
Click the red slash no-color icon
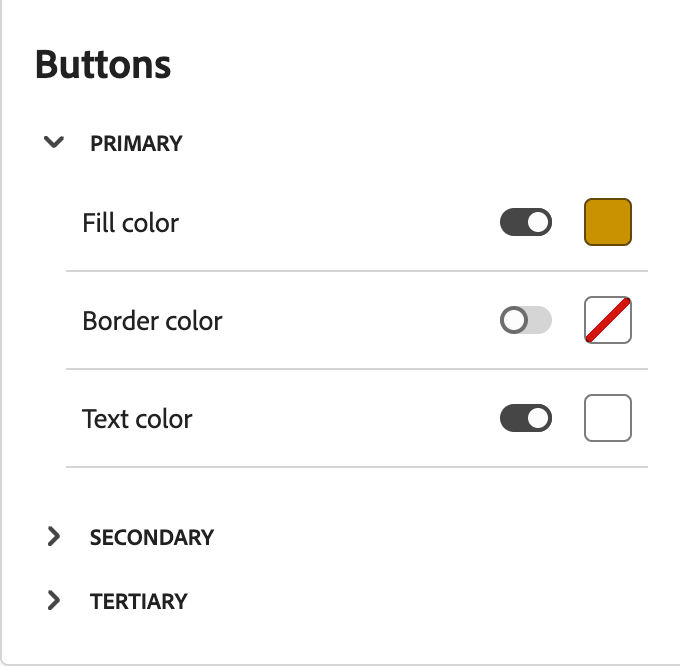608,321
